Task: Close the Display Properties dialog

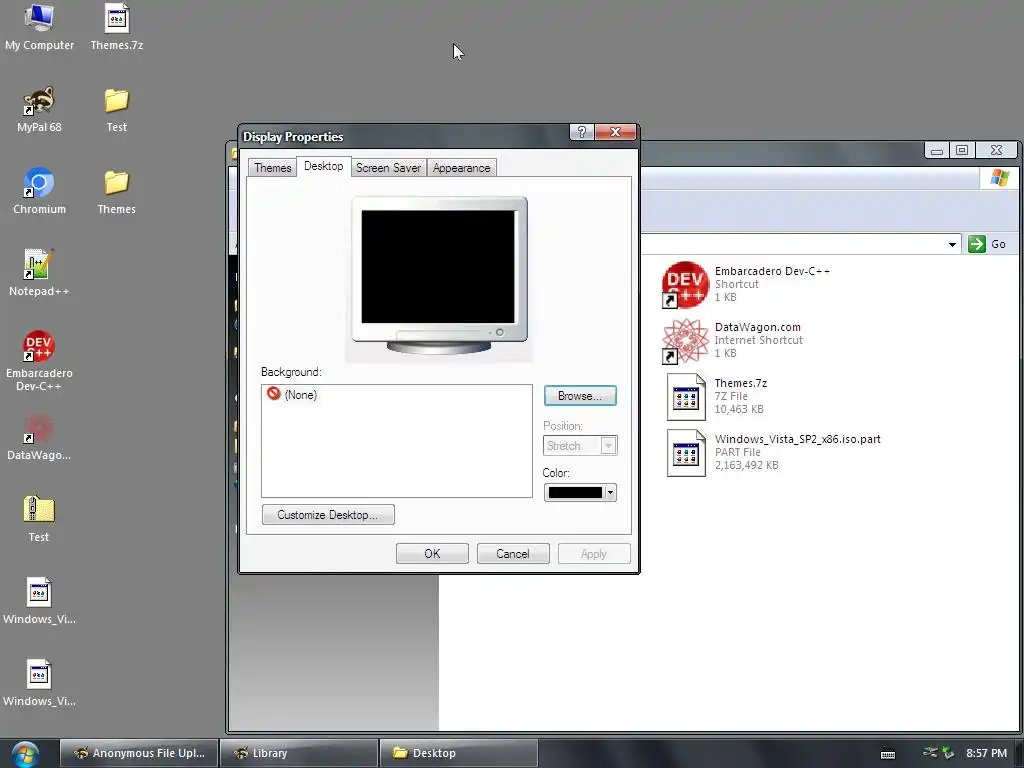Action: click(615, 132)
